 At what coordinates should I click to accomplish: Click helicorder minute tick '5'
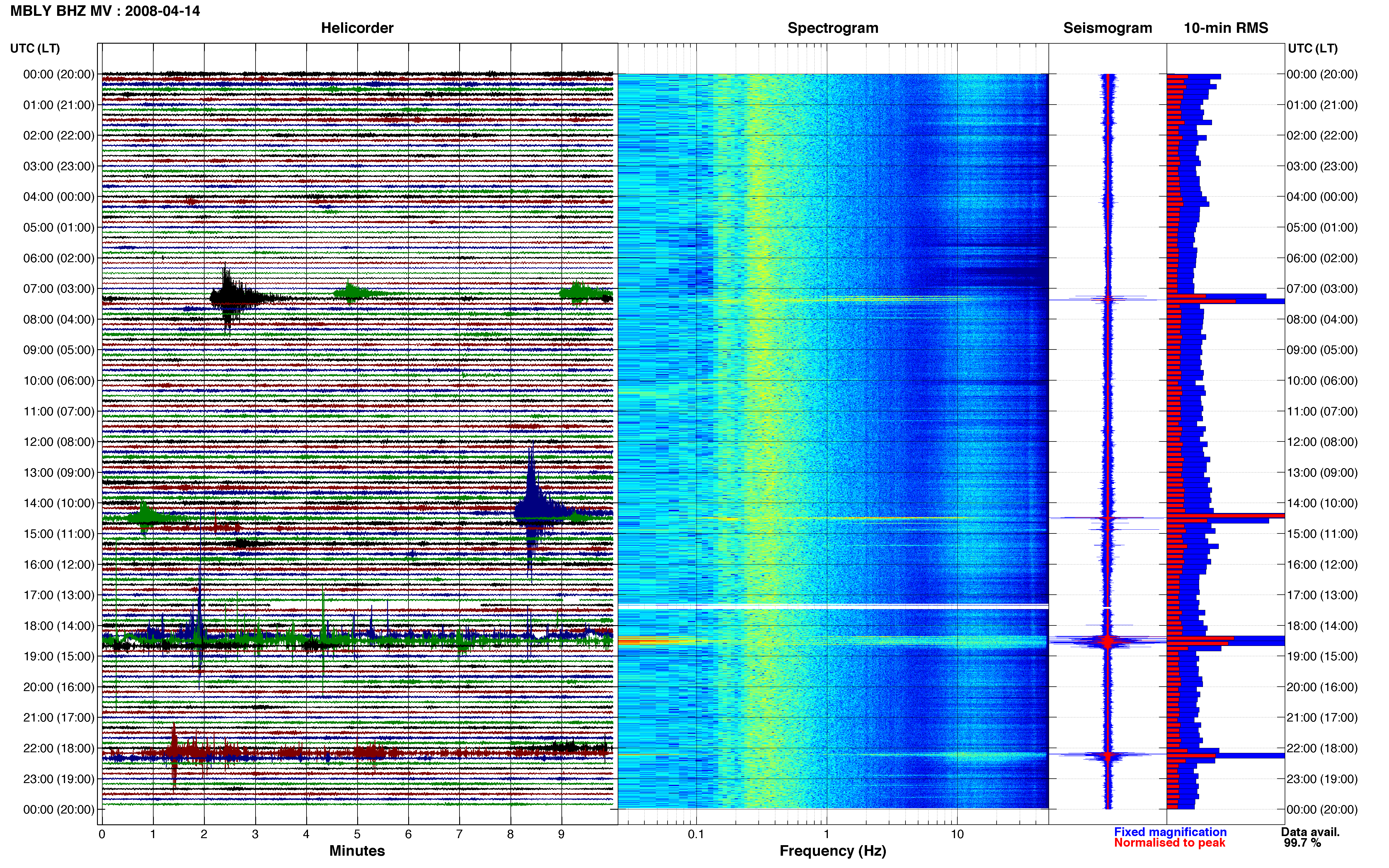click(x=357, y=834)
